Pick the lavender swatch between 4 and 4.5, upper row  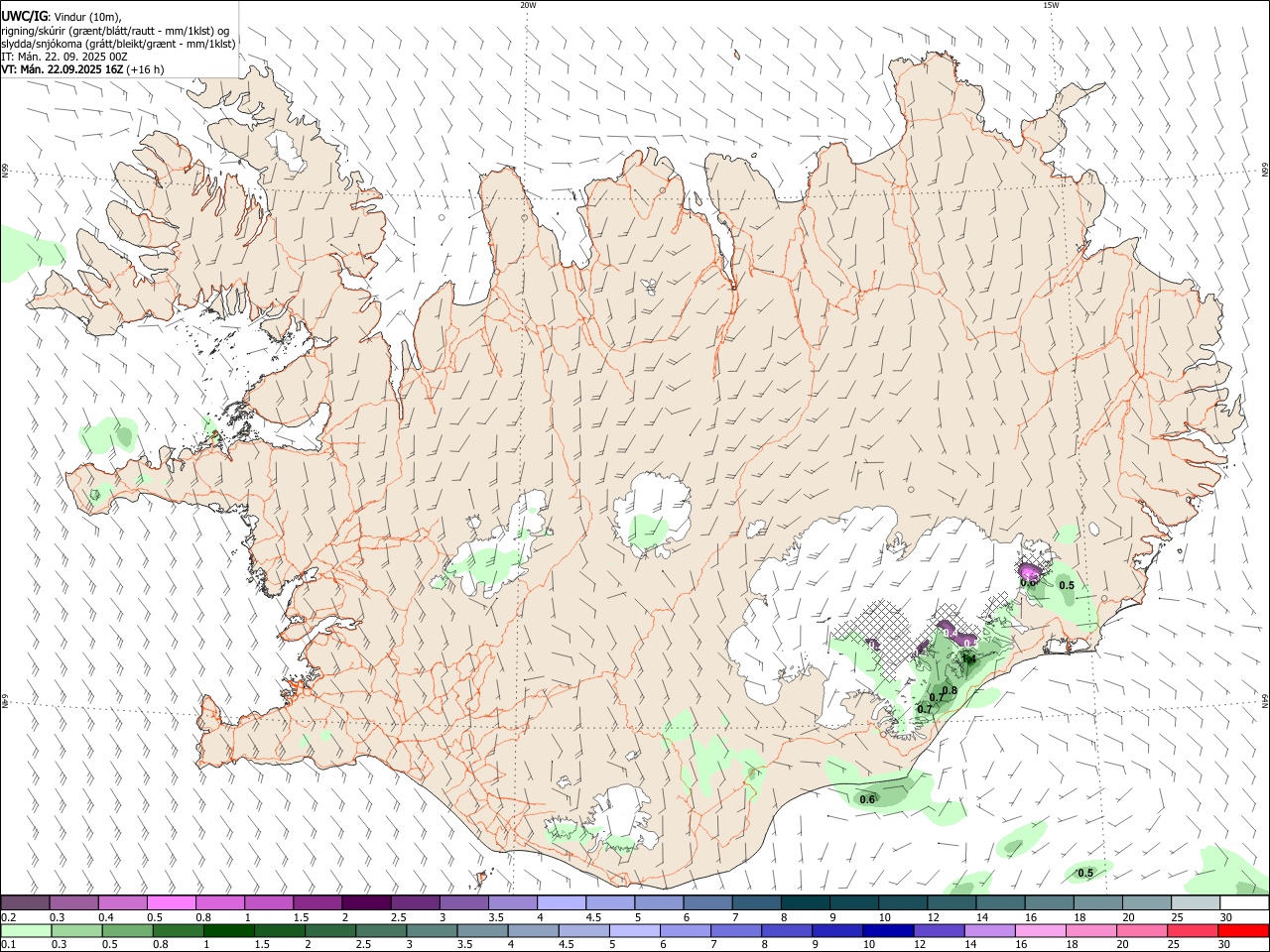point(562,902)
